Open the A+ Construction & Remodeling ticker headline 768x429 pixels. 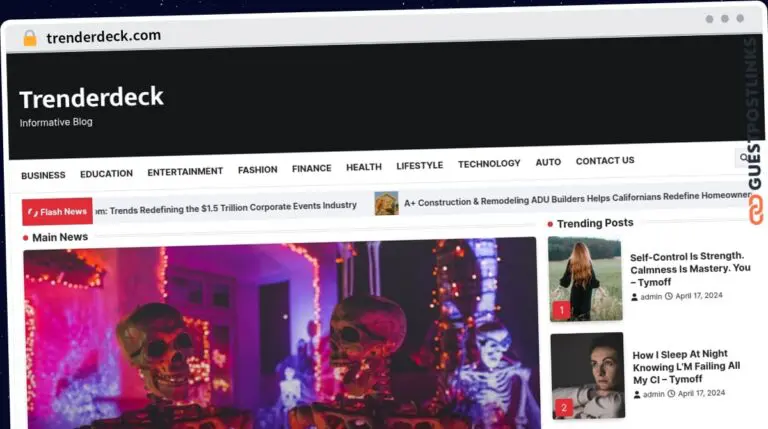[x=576, y=198]
